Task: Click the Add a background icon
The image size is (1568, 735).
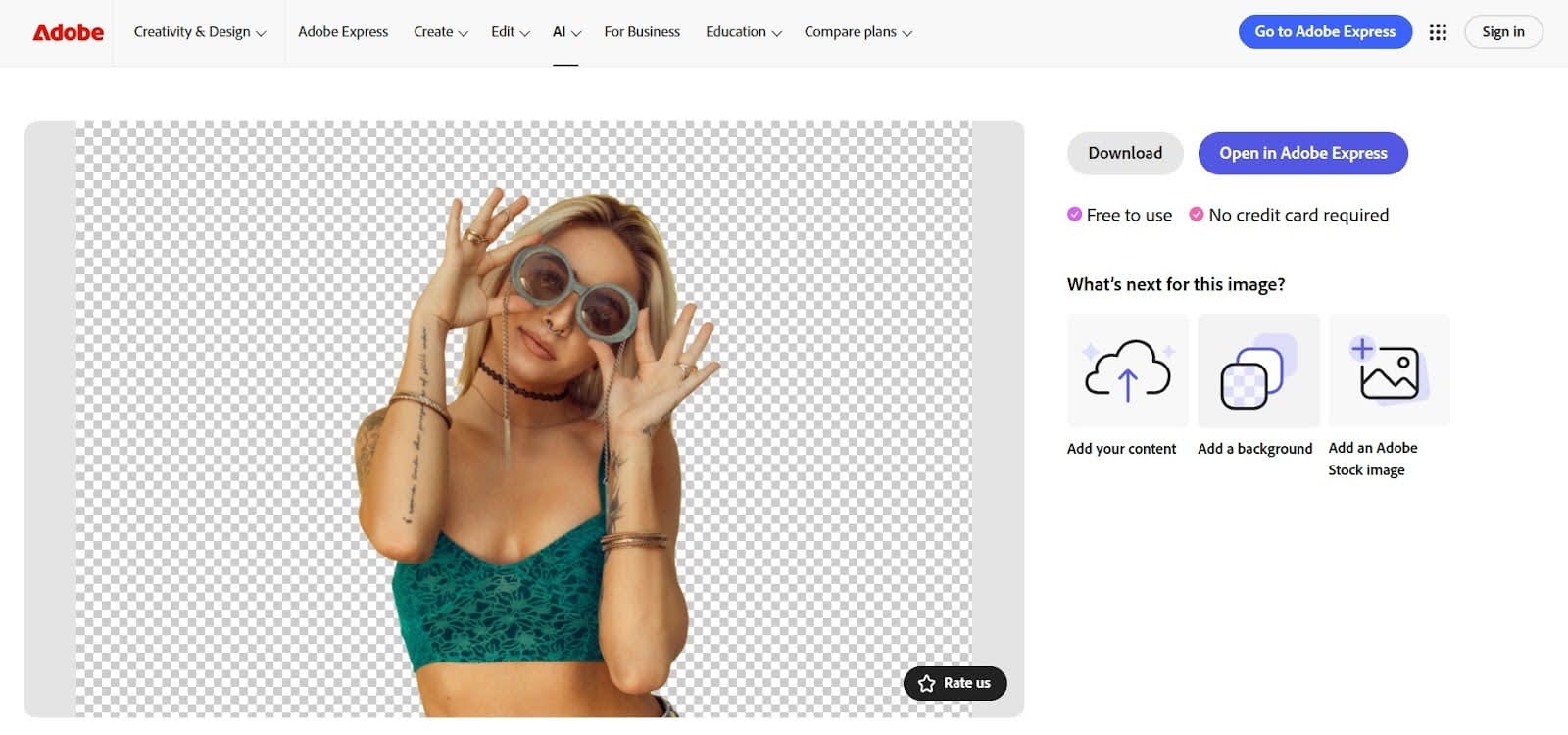Action: pyautogui.click(x=1258, y=370)
